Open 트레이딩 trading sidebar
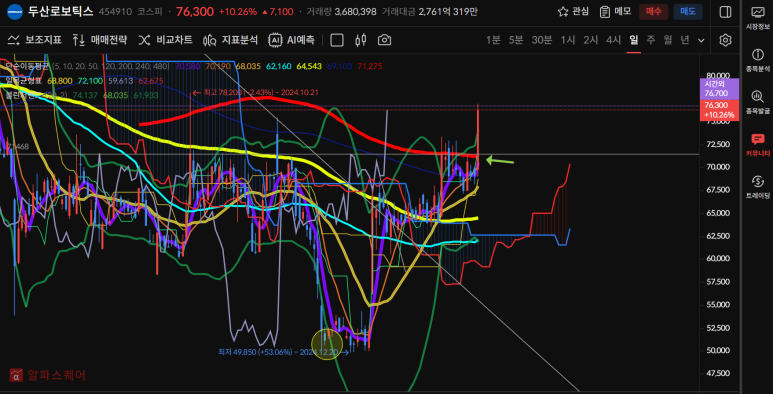This screenshot has height=394, width=773. 758,187
